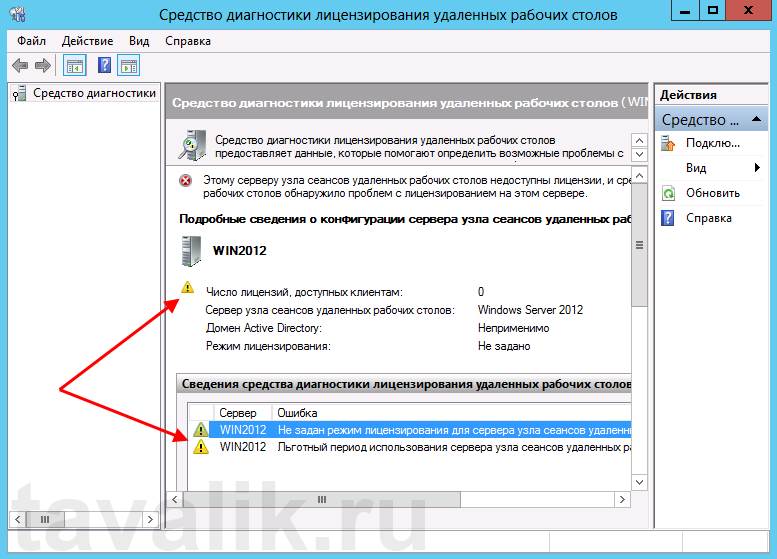This screenshot has height=559, width=777.
Task: Open the Файл menu
Action: (x=31, y=41)
